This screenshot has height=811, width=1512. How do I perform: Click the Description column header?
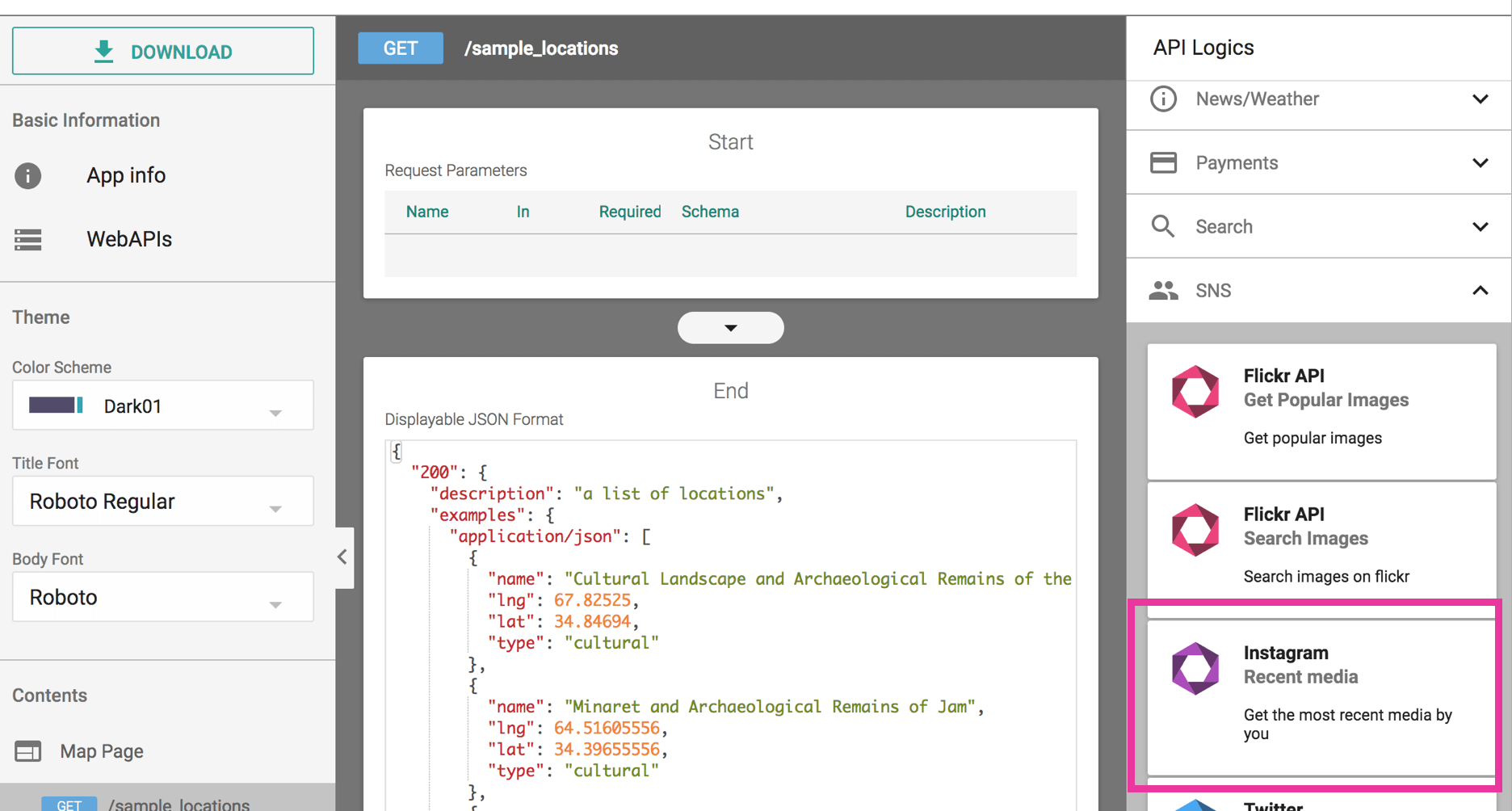(945, 212)
